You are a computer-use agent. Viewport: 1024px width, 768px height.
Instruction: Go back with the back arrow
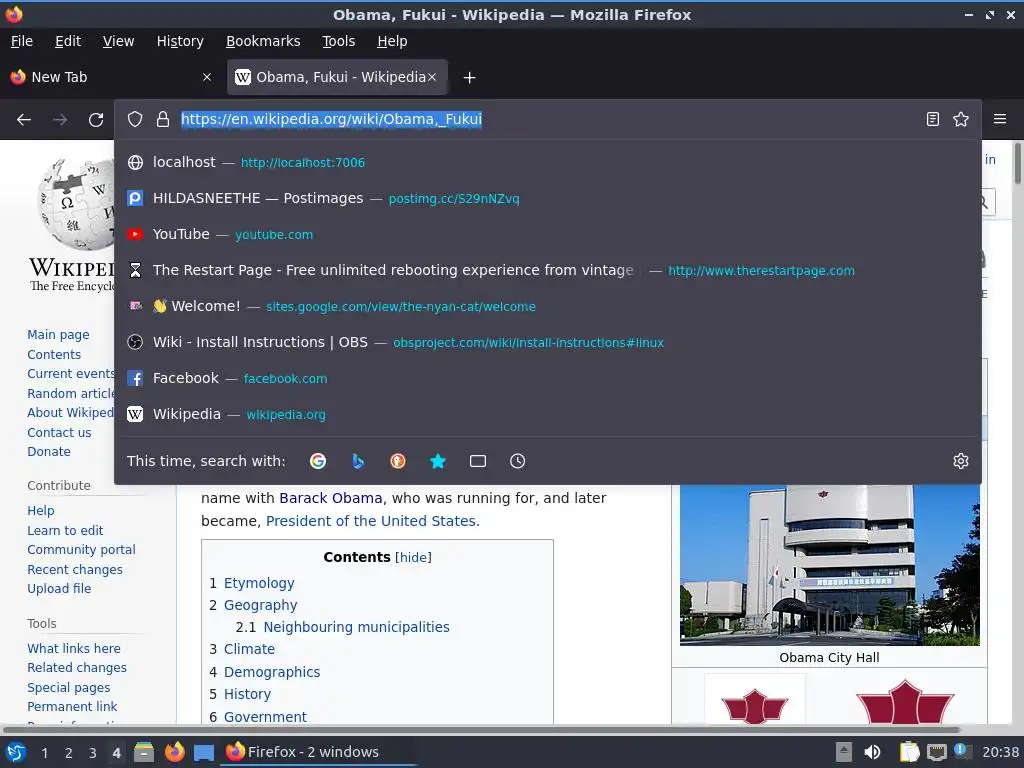pyautogui.click(x=24, y=120)
